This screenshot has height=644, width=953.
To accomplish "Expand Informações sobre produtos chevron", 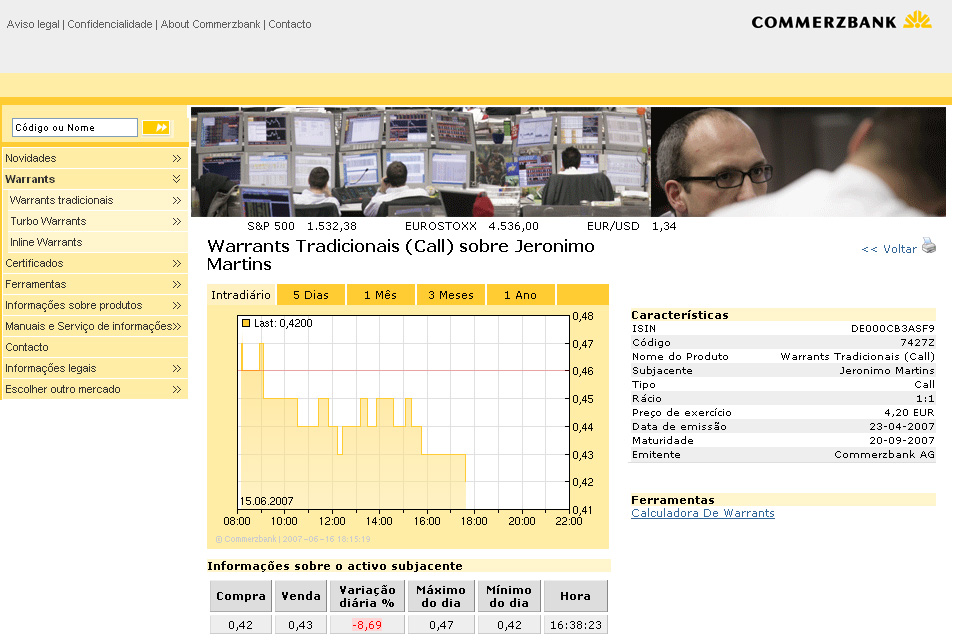I will tap(176, 306).
